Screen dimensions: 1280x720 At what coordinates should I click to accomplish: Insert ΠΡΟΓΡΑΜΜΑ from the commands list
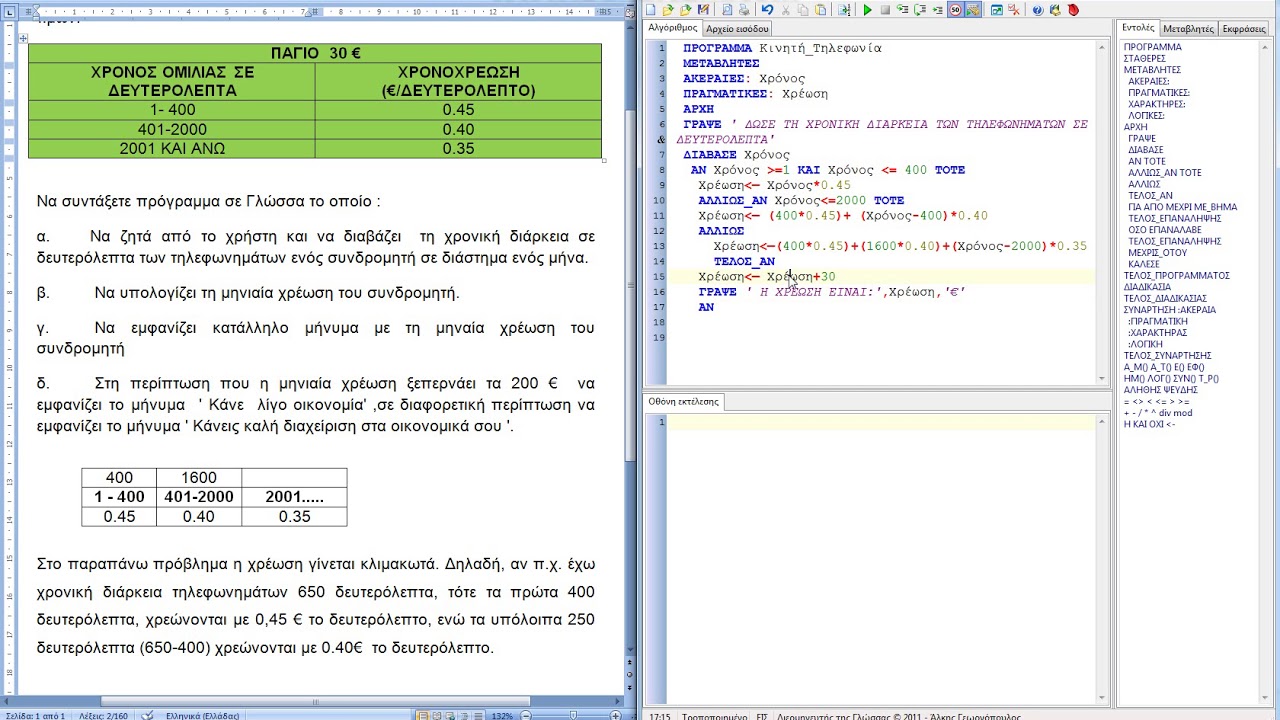click(x=1152, y=47)
